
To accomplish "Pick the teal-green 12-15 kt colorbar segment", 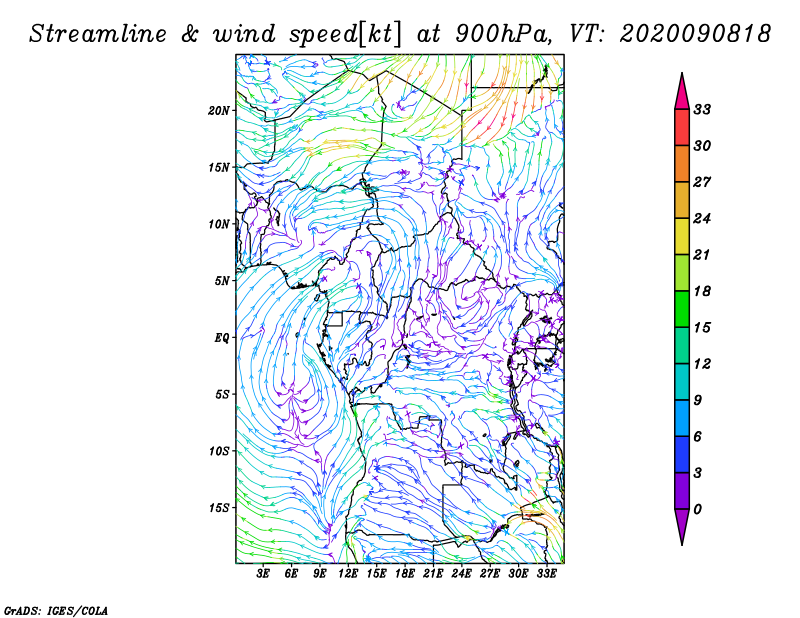I will 682,345.
